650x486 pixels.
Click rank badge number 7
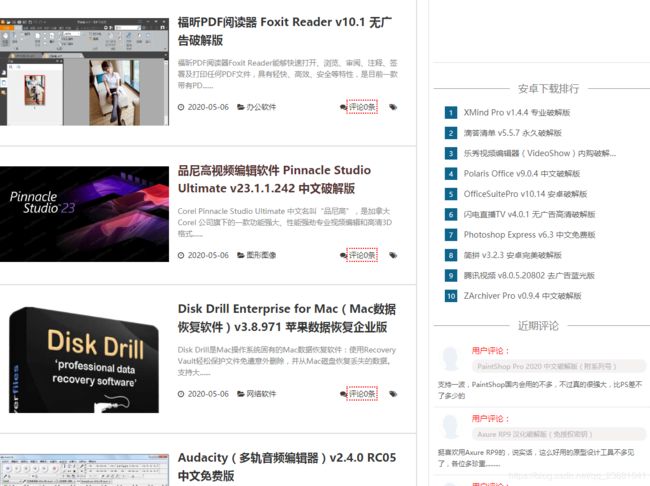(451, 235)
